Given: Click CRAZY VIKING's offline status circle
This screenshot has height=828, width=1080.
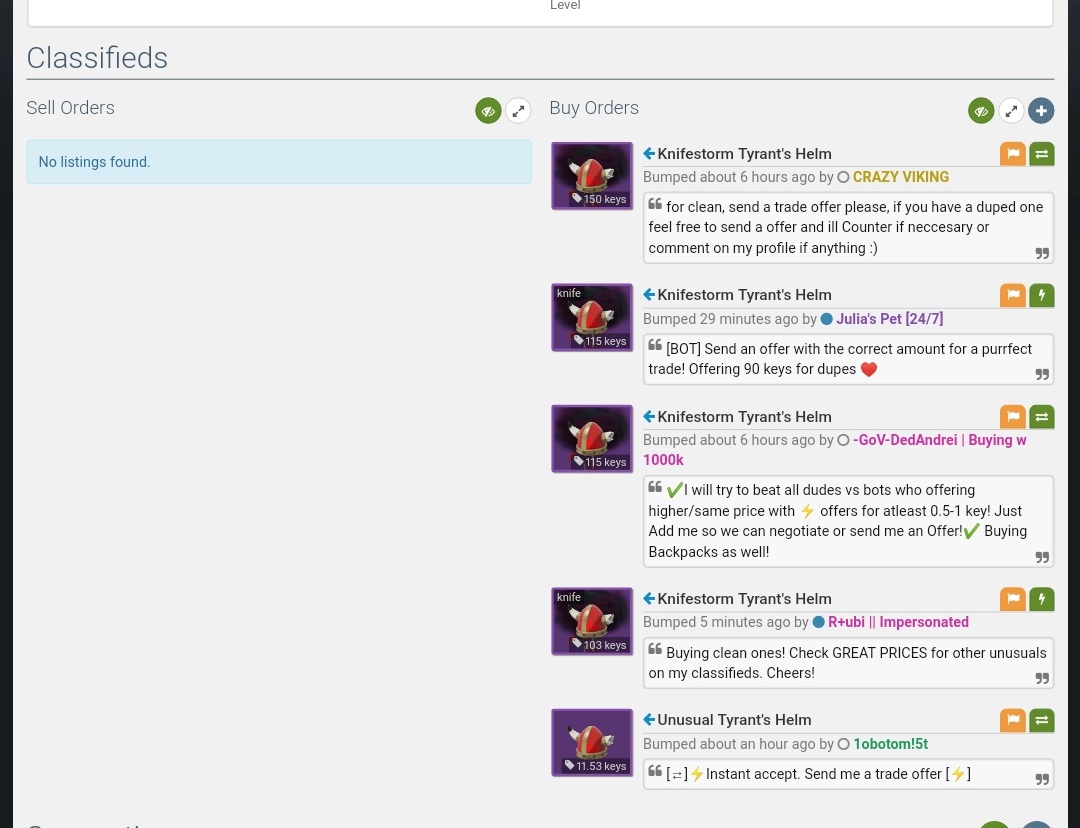Looking at the screenshot, I should click(x=843, y=178).
